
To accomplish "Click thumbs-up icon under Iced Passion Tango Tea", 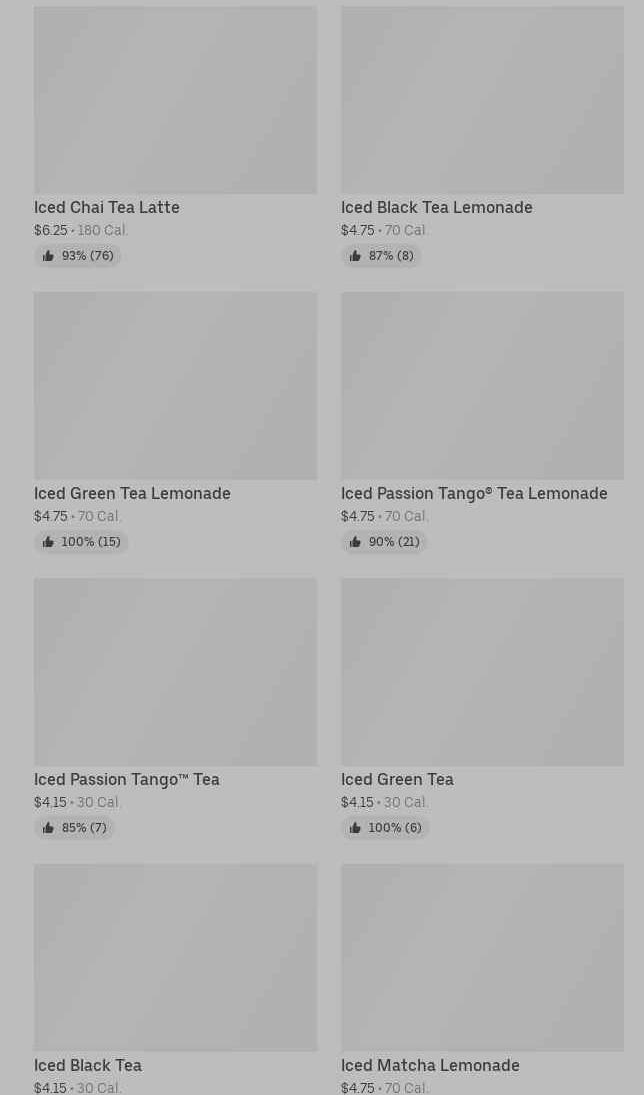I will [x=48, y=828].
